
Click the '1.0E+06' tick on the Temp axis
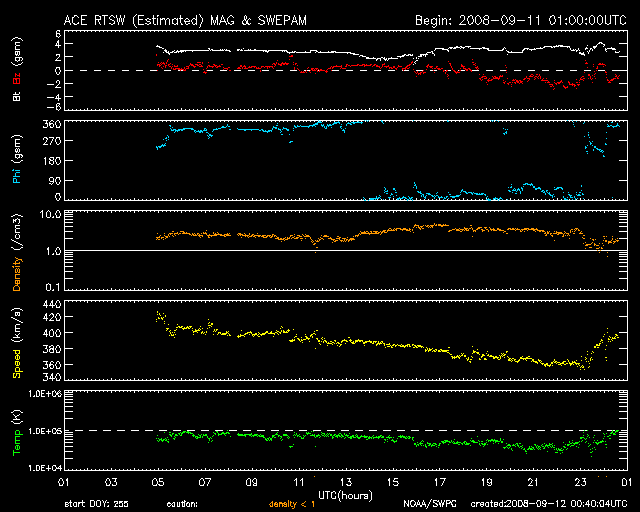[x=45, y=394]
